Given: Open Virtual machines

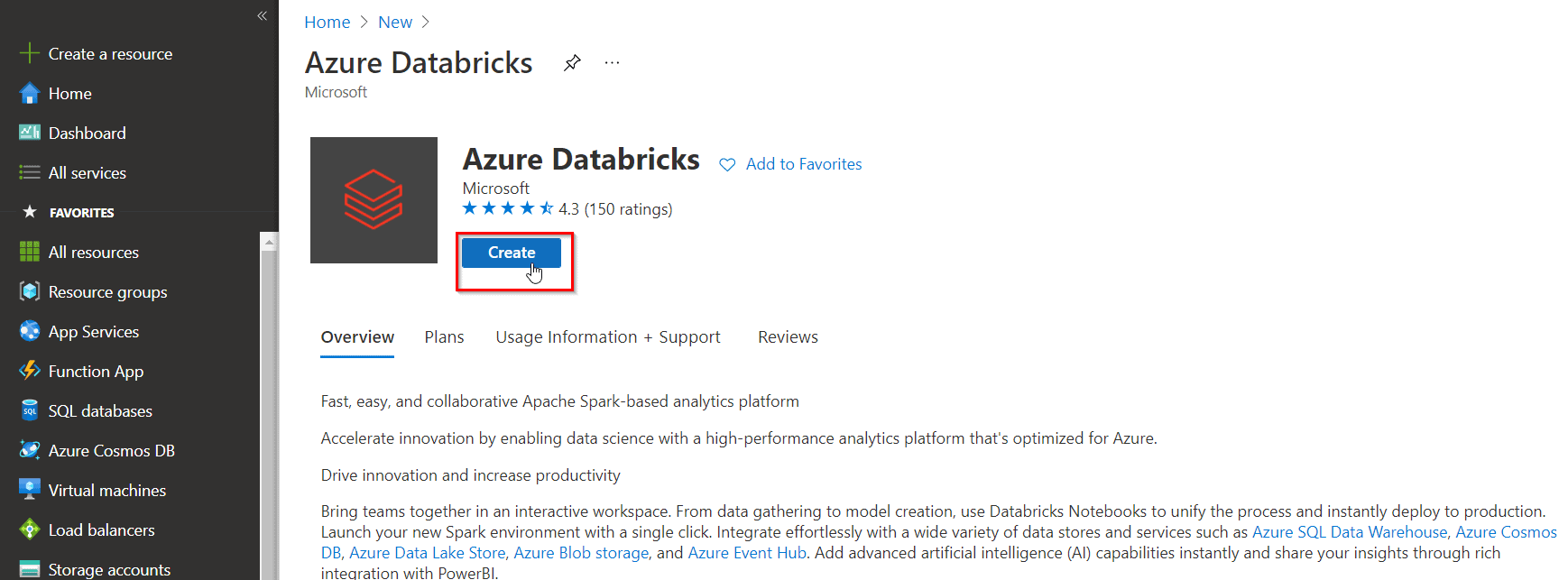Looking at the screenshot, I should [x=106, y=490].
